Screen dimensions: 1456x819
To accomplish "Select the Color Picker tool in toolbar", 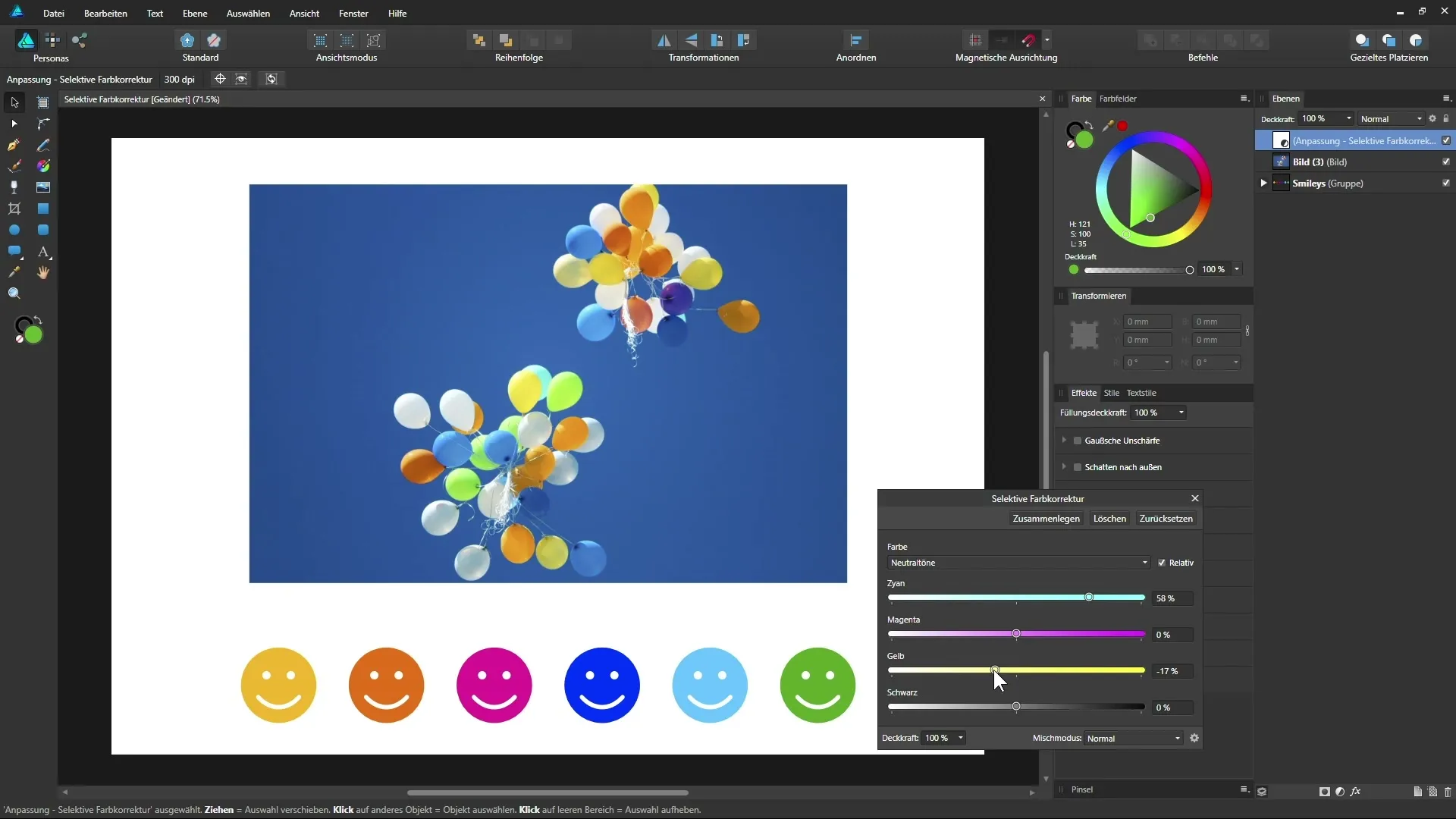I will point(14,272).
